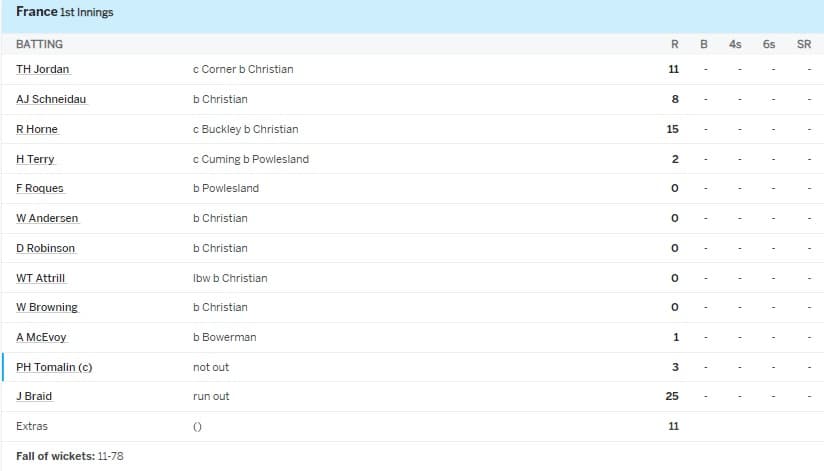Click the B balls column header
The image size is (824, 471).
(x=704, y=44)
